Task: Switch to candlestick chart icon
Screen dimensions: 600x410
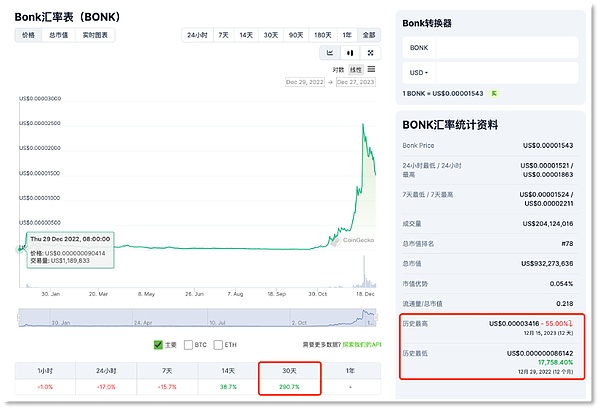Action: 350,52
